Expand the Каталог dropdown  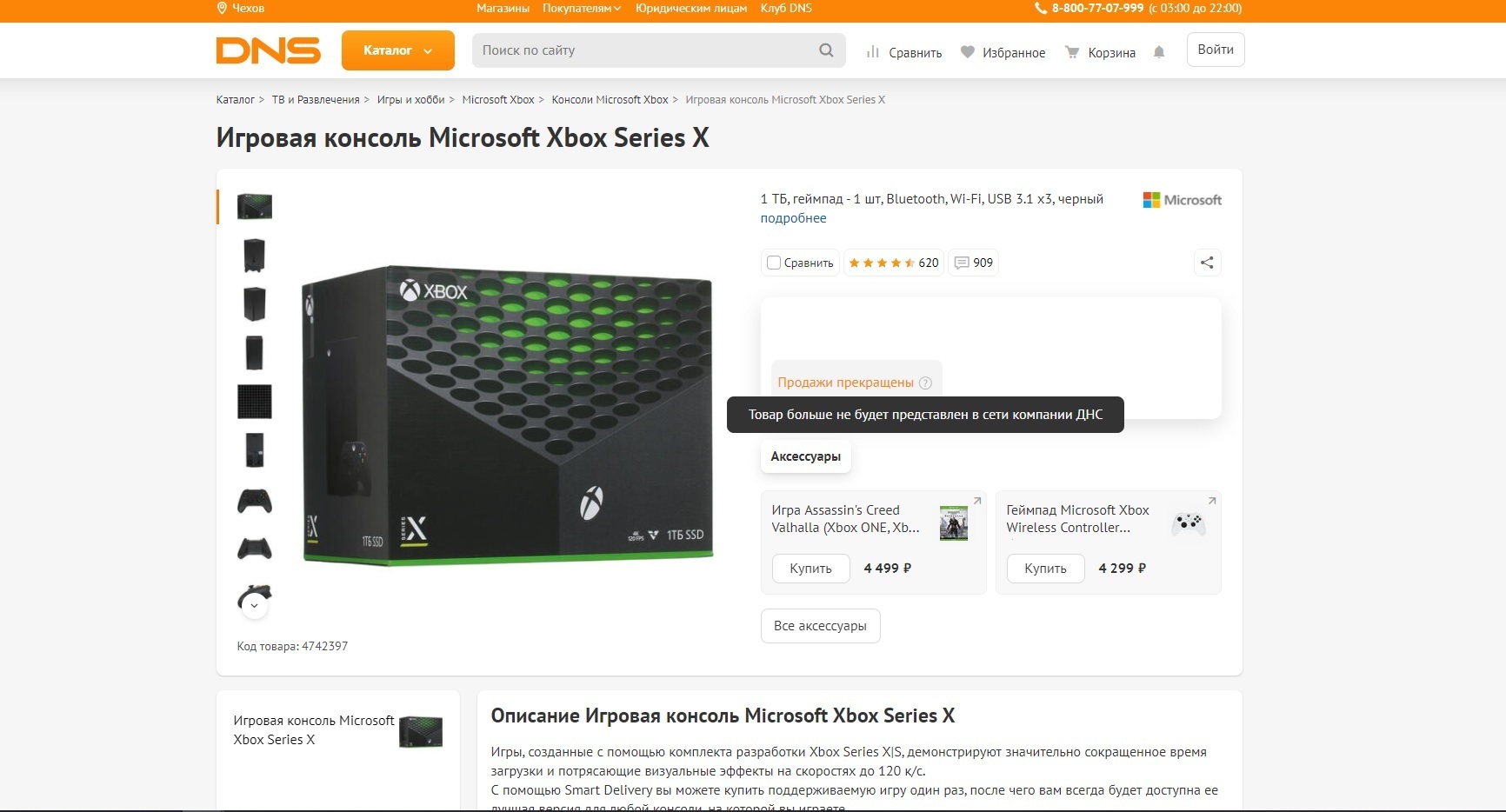pos(397,50)
